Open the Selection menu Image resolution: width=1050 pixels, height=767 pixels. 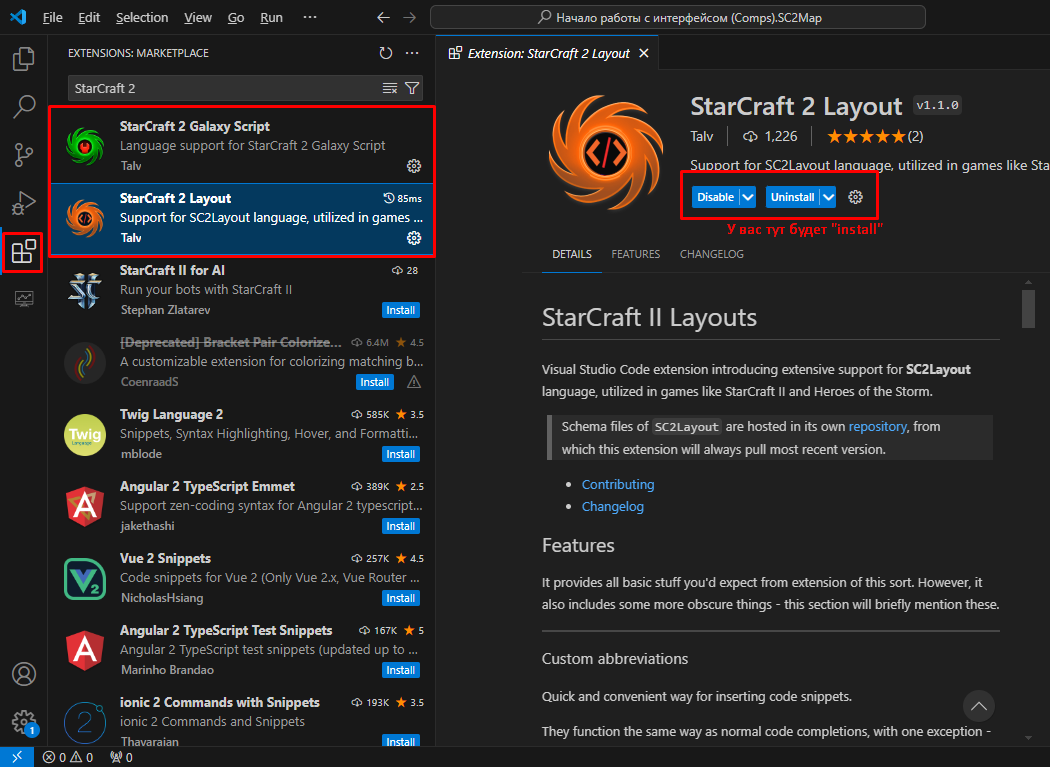point(142,18)
